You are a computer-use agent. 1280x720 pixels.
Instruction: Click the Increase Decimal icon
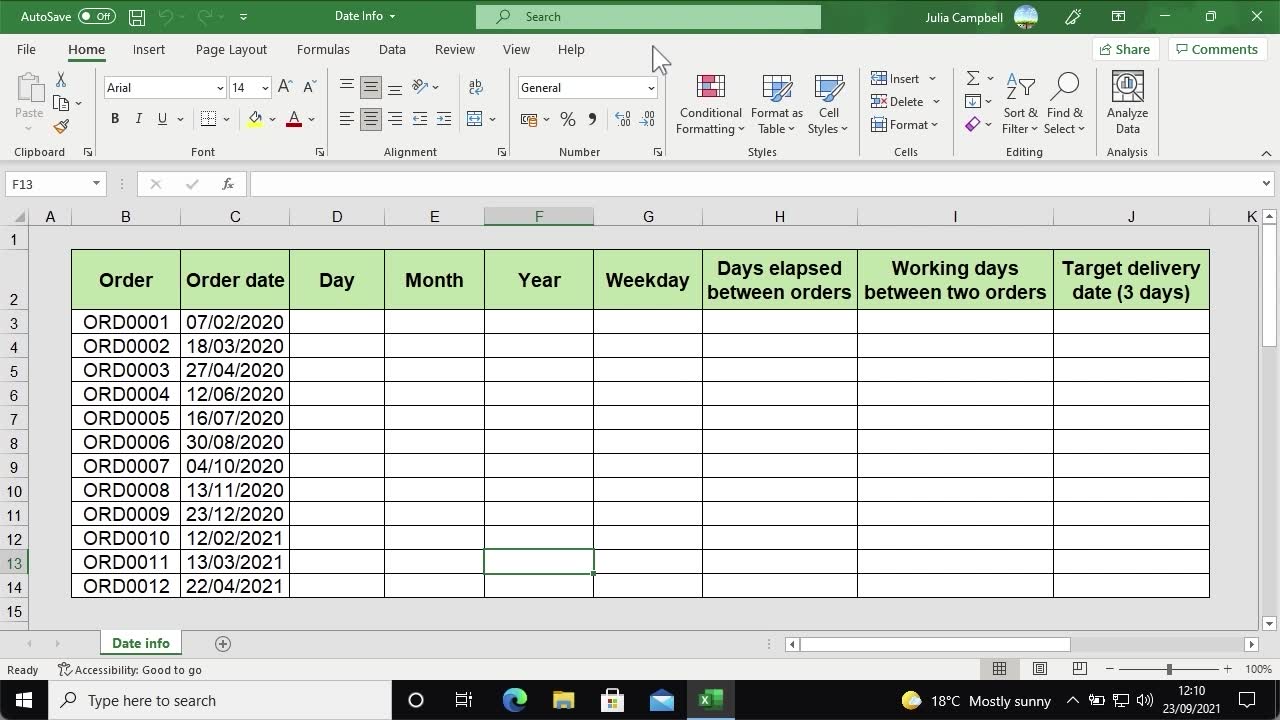pyautogui.click(x=623, y=119)
